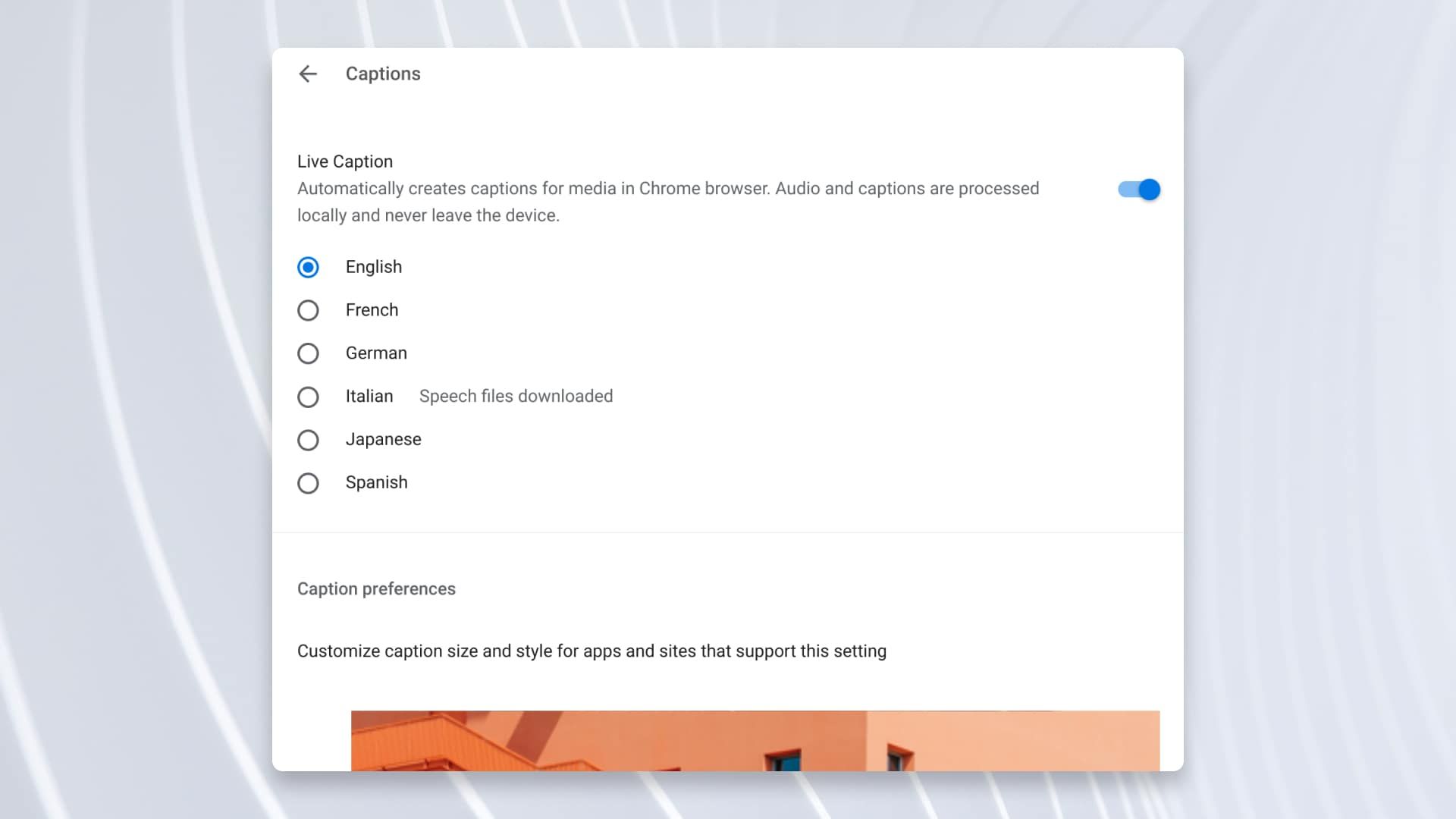Viewport: 1456px width, 819px height.
Task: Click the Captions page title
Action: 383,74
